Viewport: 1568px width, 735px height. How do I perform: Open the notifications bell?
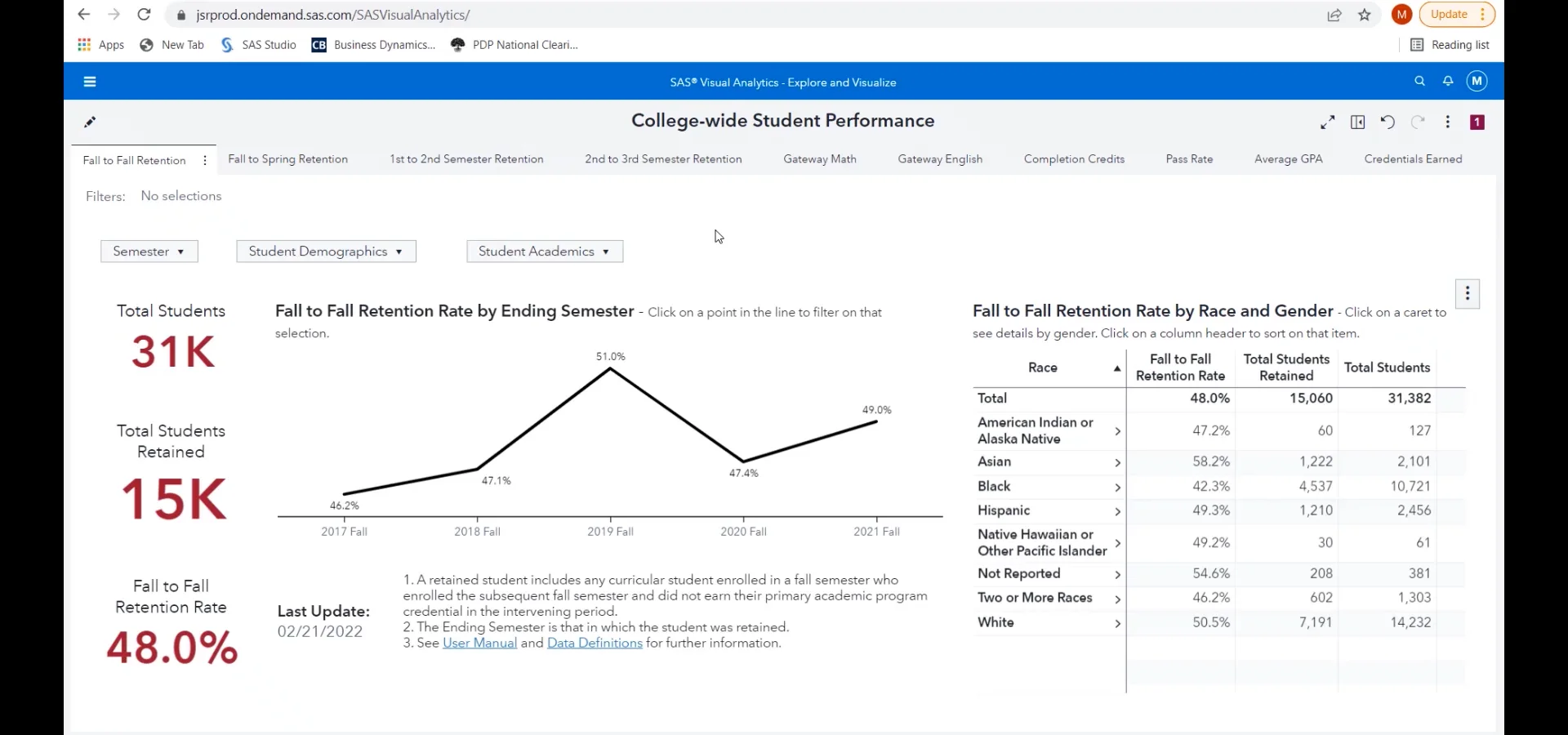click(1447, 81)
